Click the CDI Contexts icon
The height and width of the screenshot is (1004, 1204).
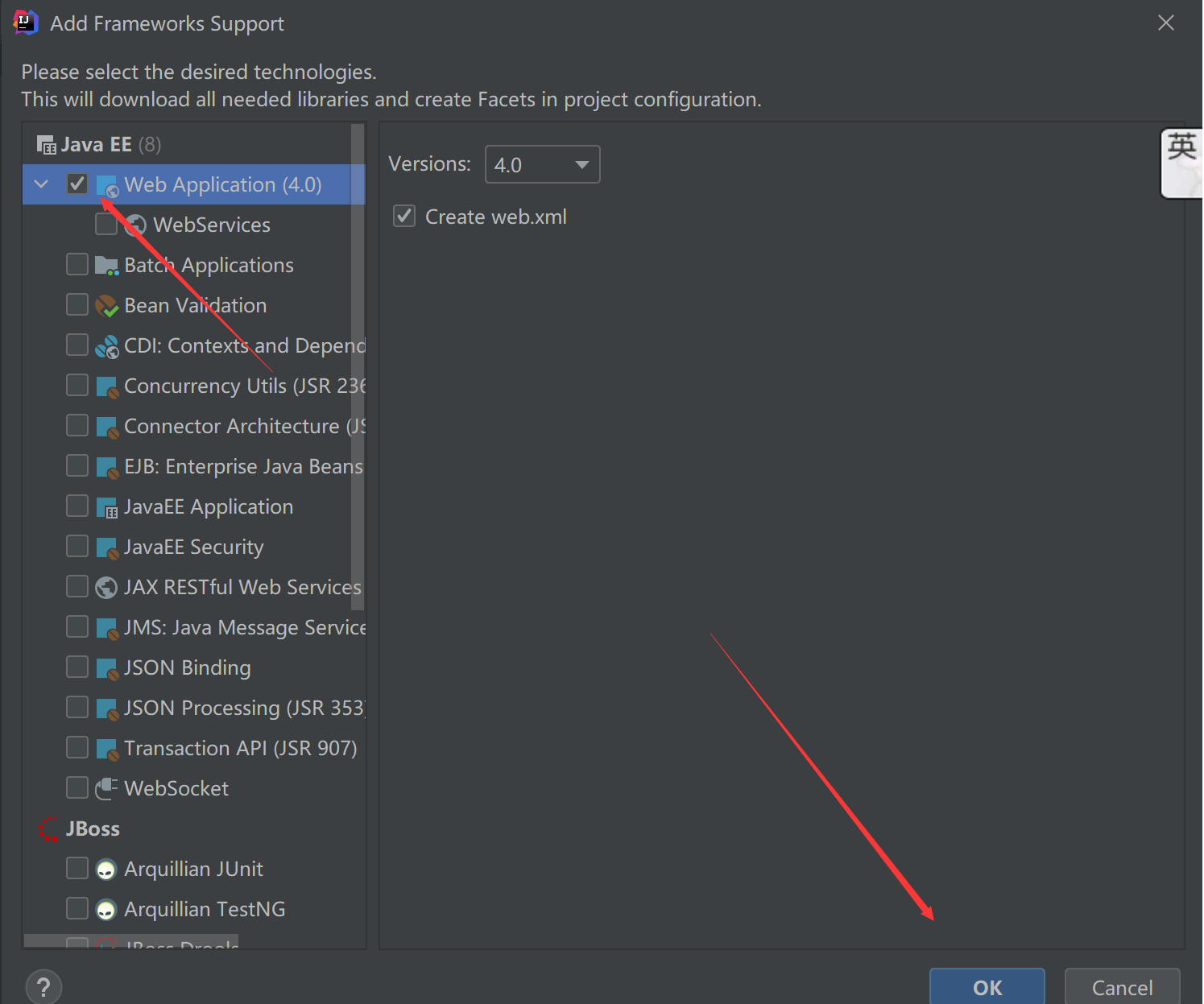[x=106, y=346]
